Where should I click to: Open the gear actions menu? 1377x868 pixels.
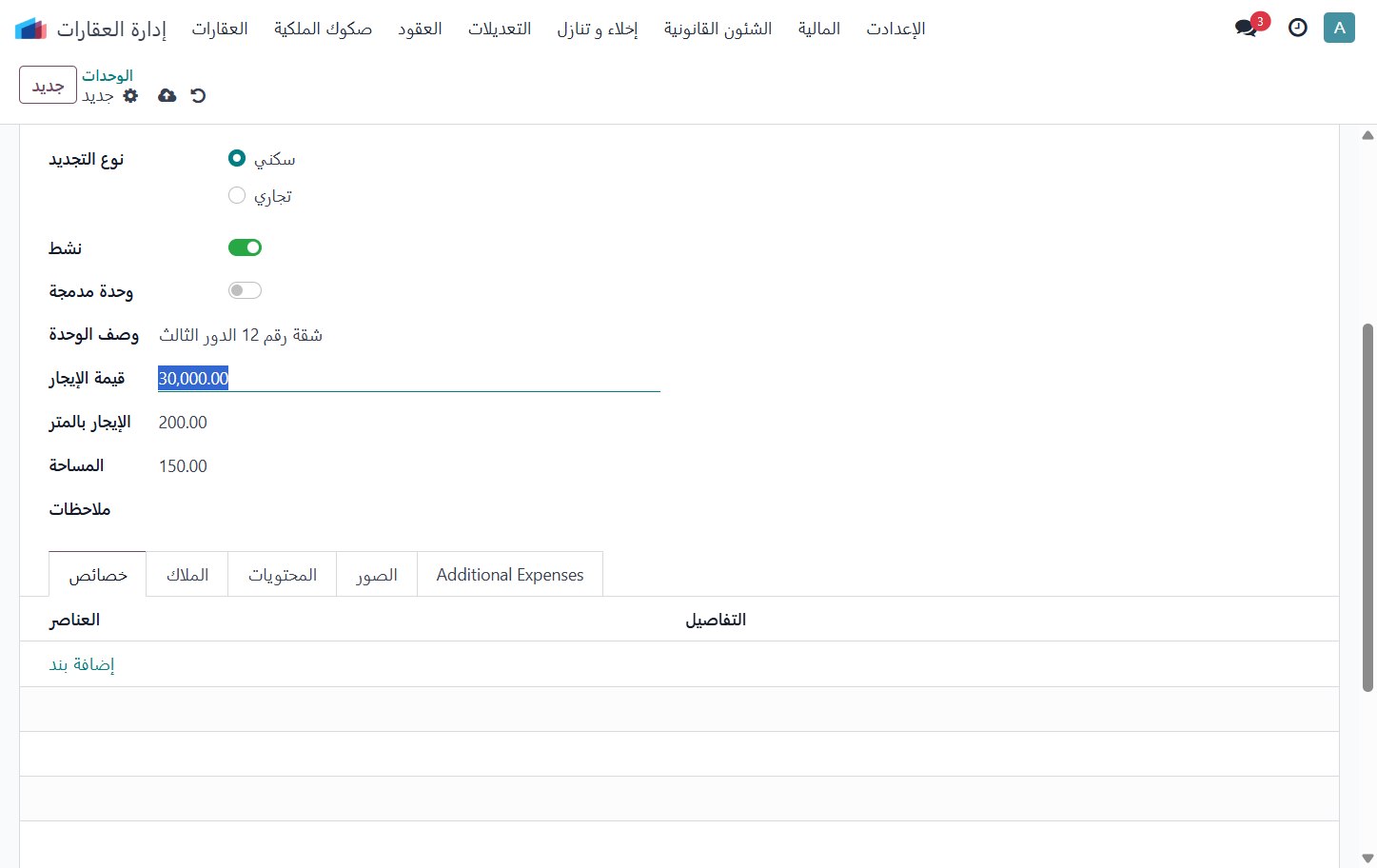(x=131, y=96)
